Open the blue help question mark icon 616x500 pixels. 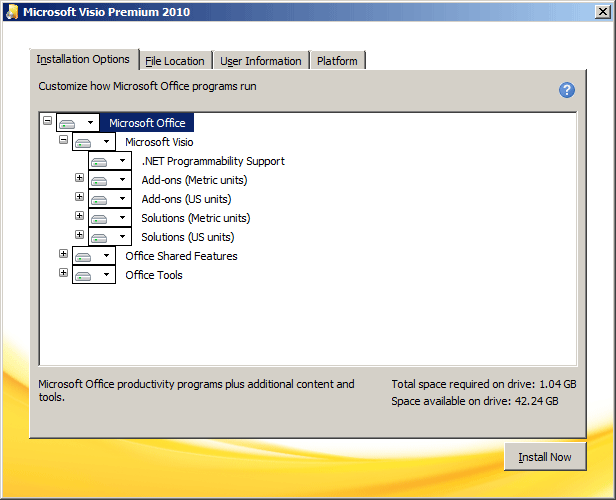point(566,90)
